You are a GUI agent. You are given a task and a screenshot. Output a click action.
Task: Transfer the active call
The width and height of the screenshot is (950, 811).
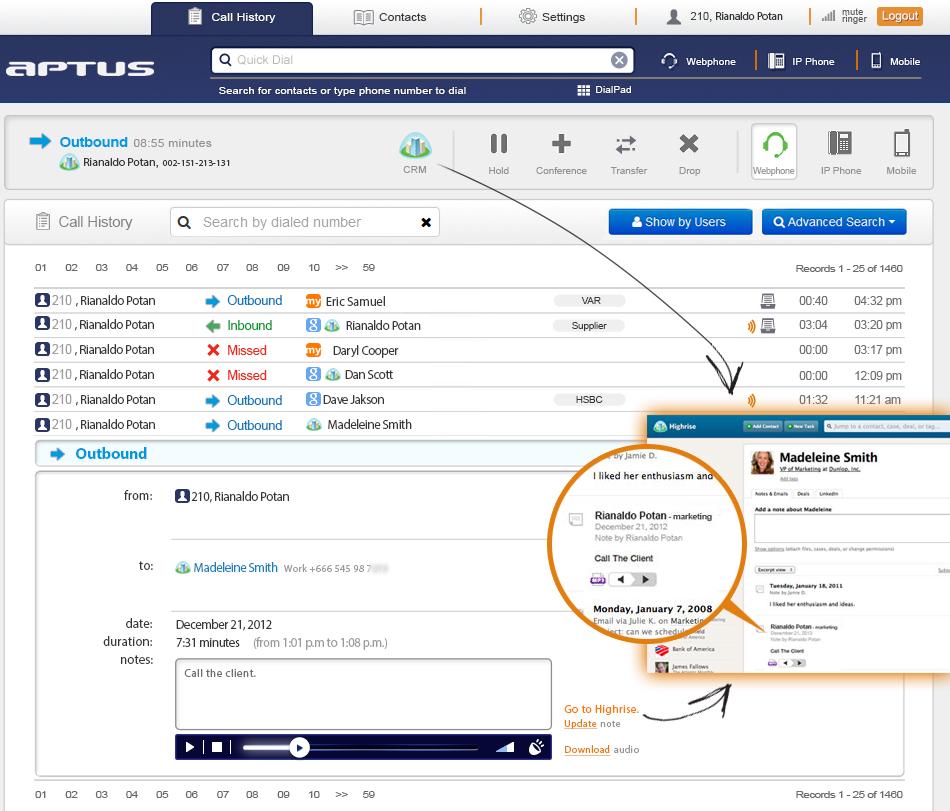[627, 152]
